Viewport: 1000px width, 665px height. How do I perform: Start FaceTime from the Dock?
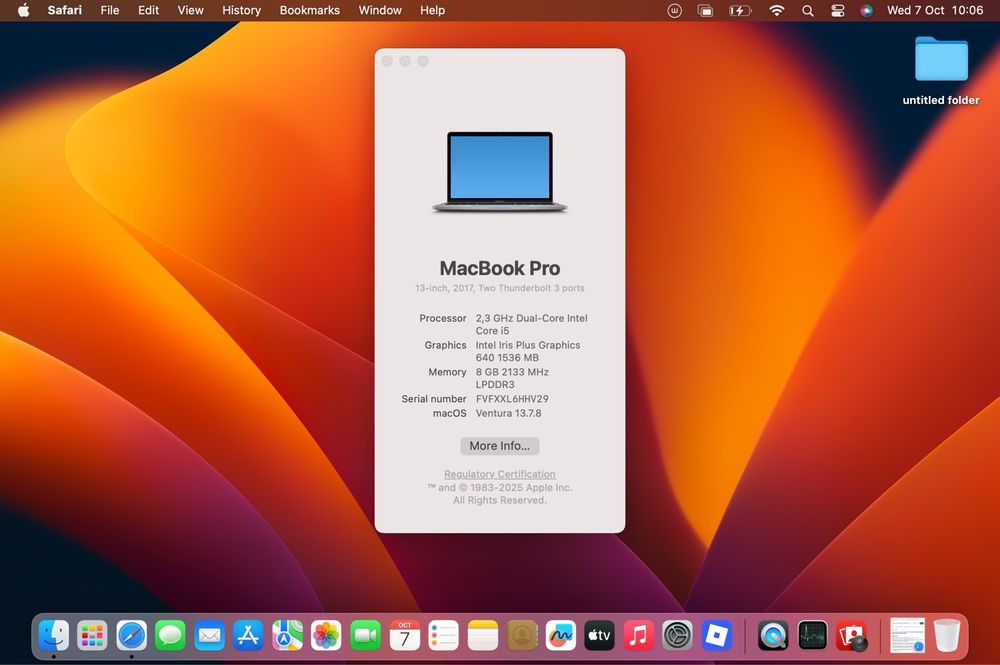tap(365, 635)
